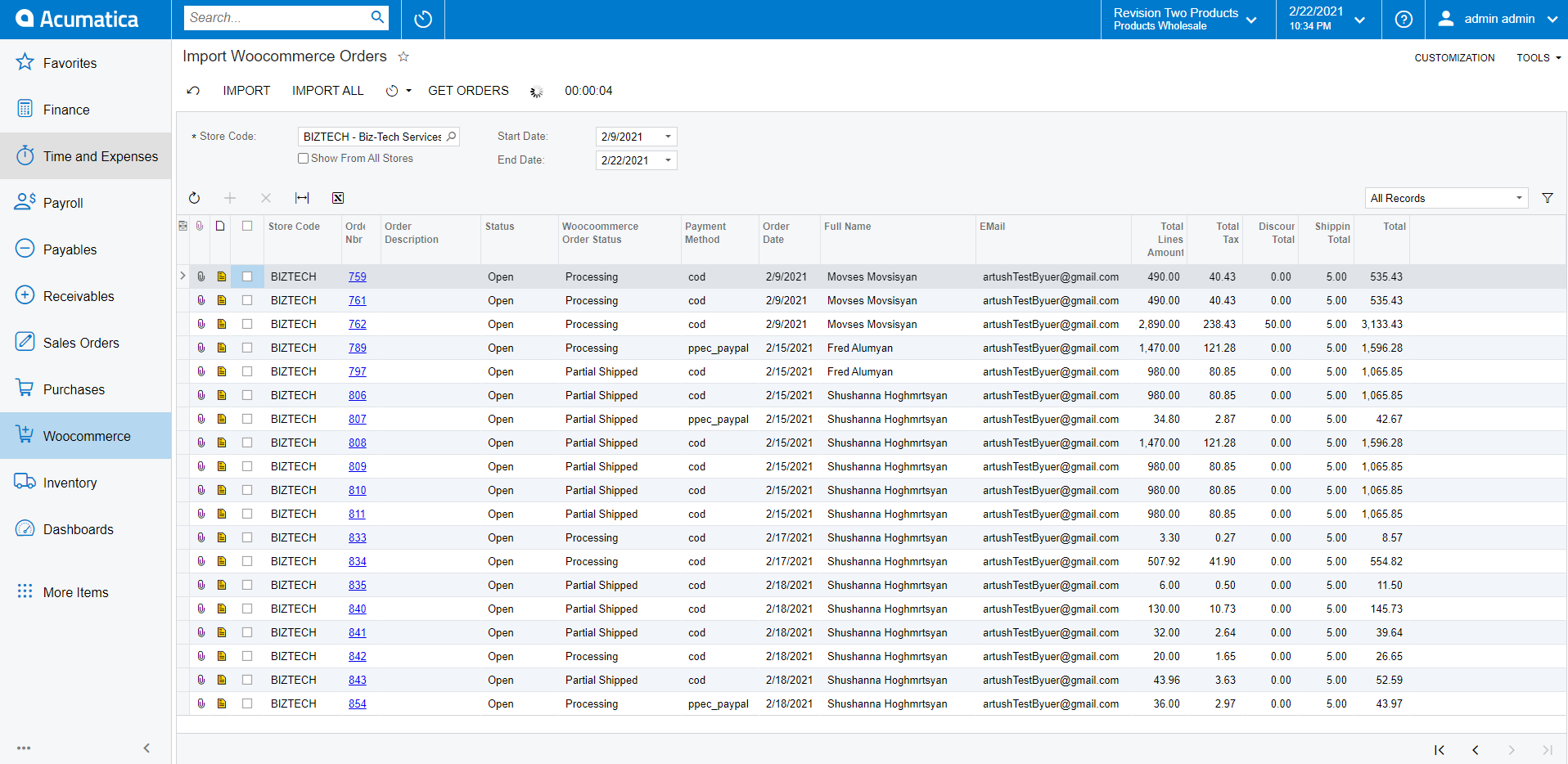Collapse the left navigation sidebar
Viewport: 1568px width, 764px height.
[x=146, y=748]
